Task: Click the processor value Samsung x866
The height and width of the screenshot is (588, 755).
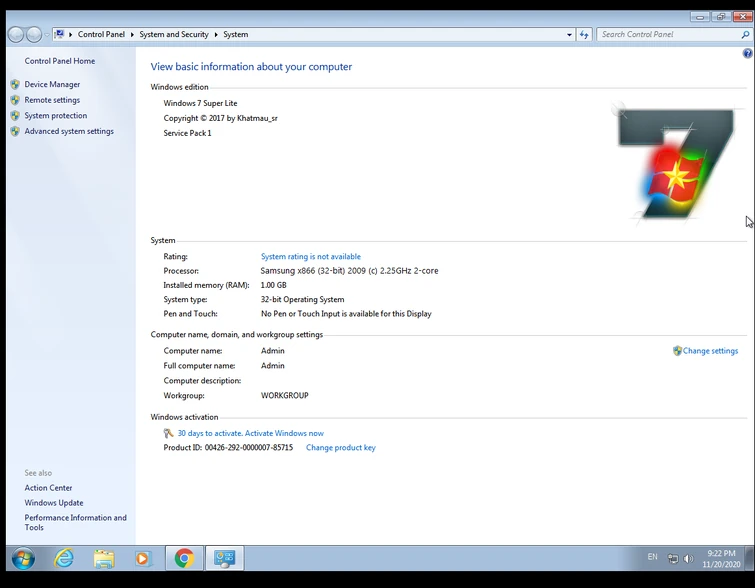Action: click(349, 271)
